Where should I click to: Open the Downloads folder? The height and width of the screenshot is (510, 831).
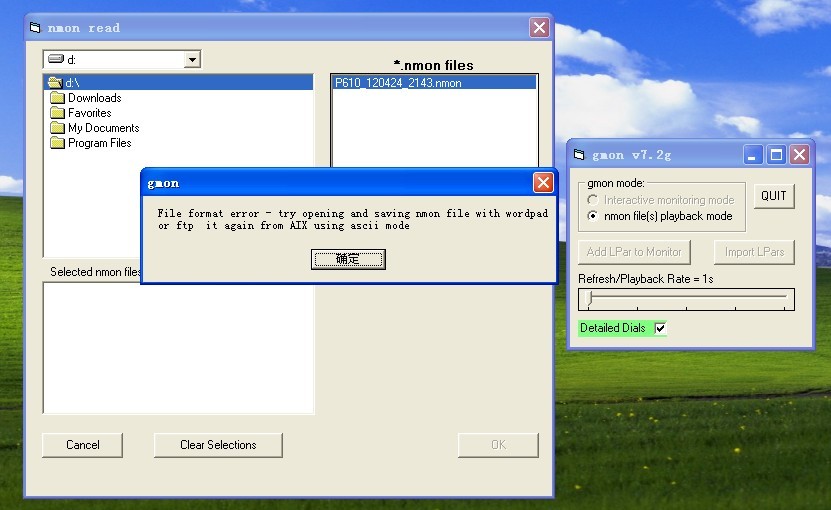[x=94, y=98]
